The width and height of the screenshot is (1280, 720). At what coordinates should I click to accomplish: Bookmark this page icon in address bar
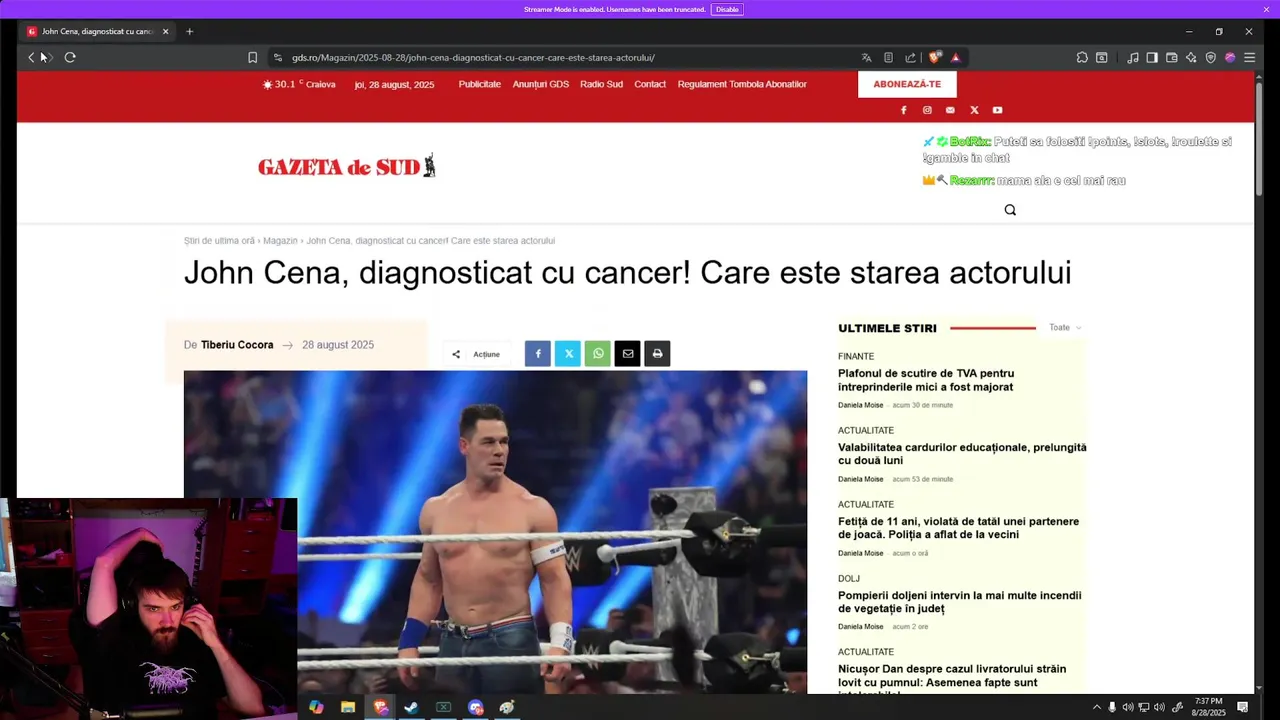253,57
